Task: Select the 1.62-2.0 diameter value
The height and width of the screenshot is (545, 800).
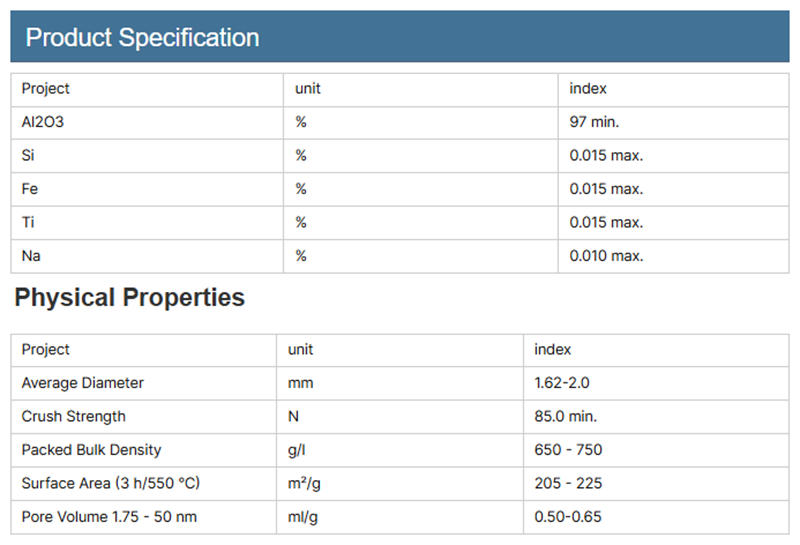Action: point(563,383)
